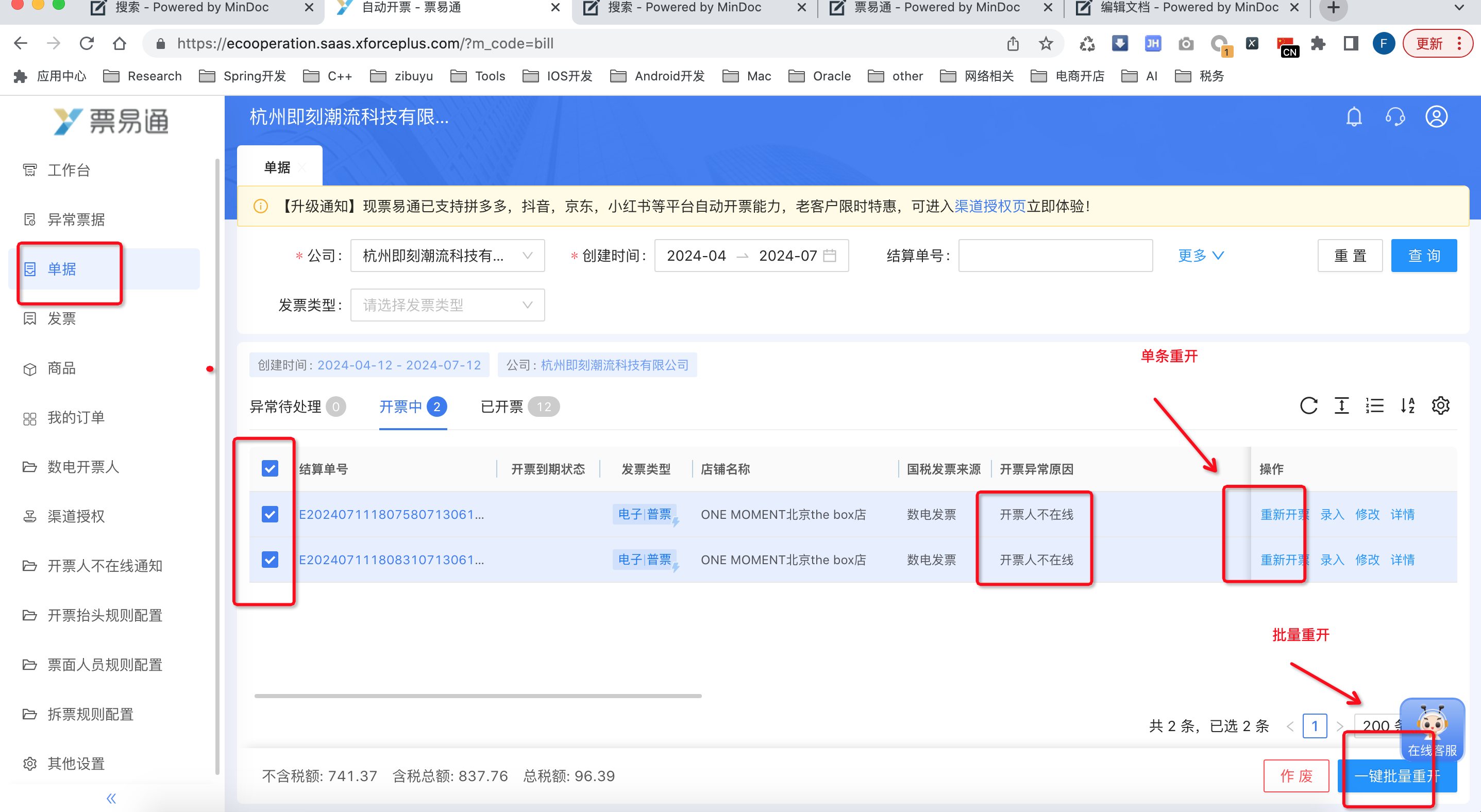Click the 渠道授权页 link in notice
This screenshot has width=1481, height=812.
[x=990, y=206]
